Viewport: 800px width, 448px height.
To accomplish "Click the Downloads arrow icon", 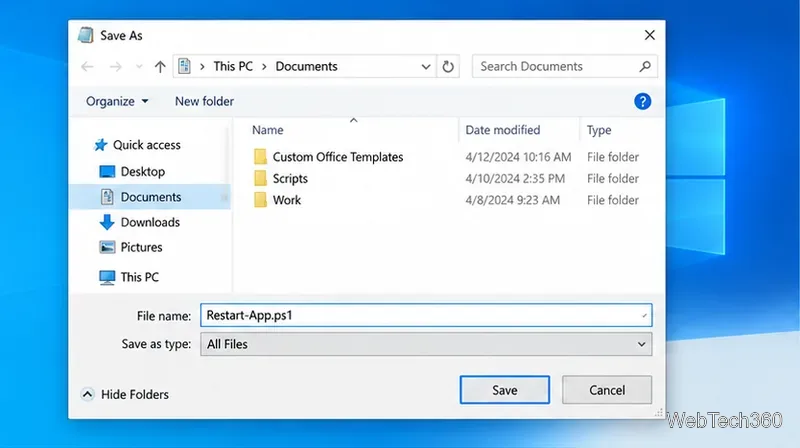I will [107, 222].
